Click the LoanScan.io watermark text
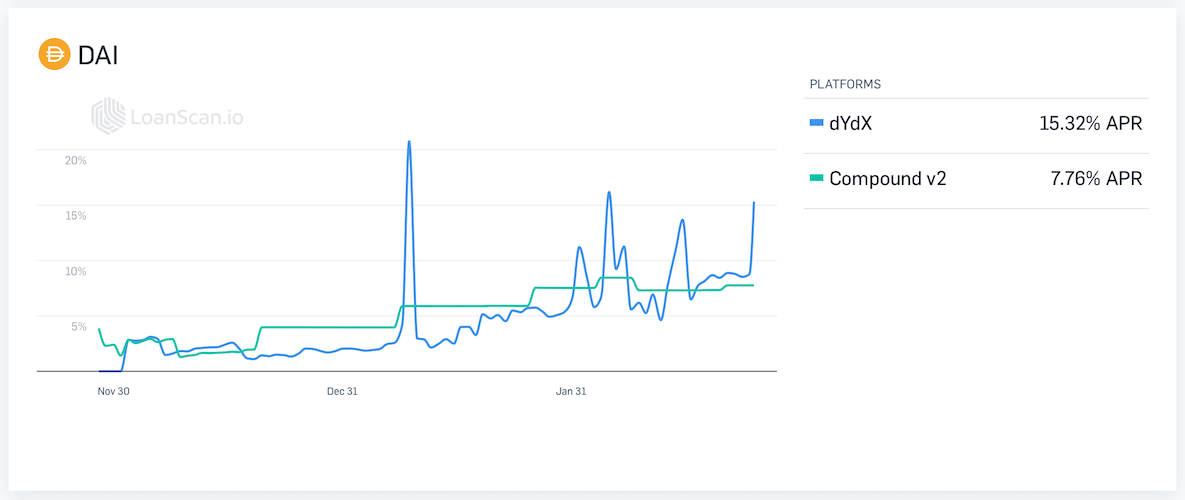This screenshot has width=1185, height=500. pos(187,118)
